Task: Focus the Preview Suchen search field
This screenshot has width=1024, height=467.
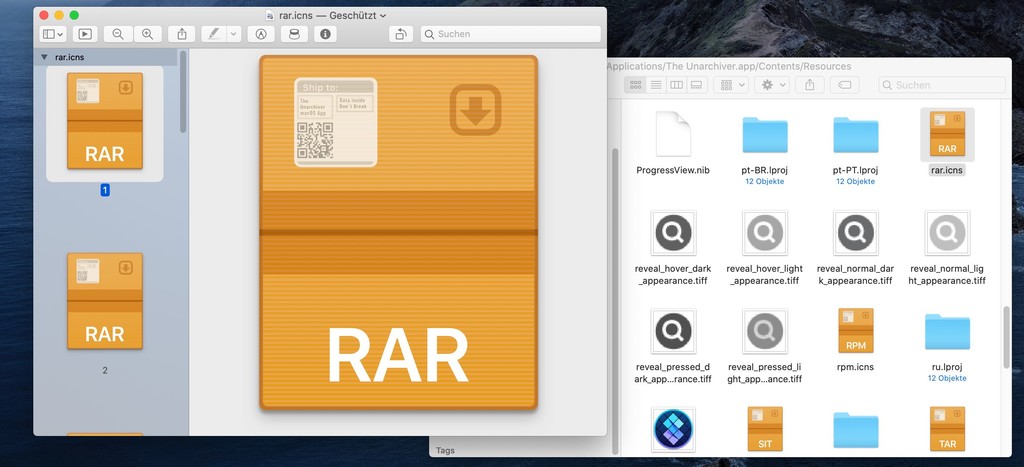Action: [x=511, y=34]
